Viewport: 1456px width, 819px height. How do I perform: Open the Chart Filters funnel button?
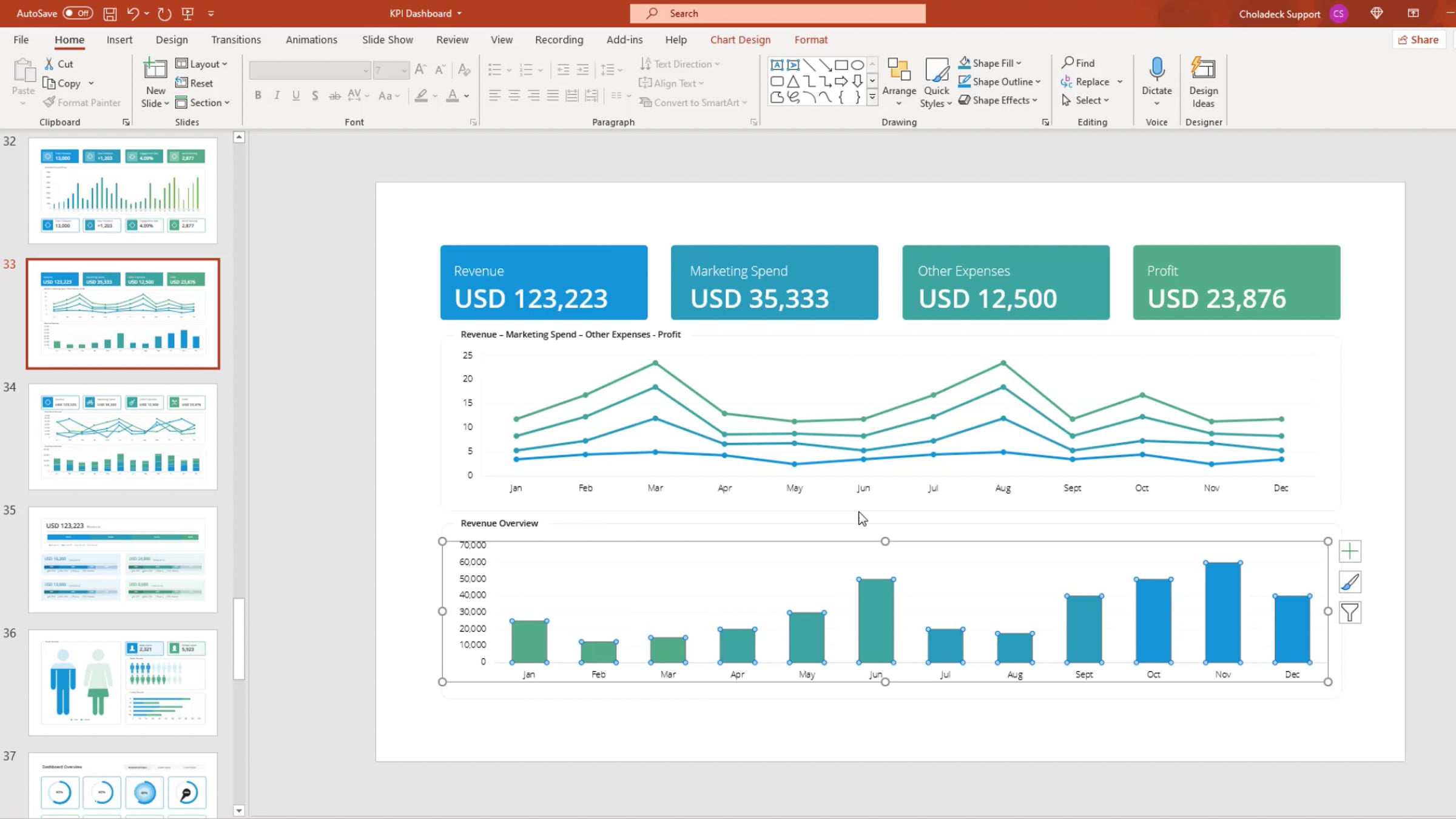coord(1350,613)
